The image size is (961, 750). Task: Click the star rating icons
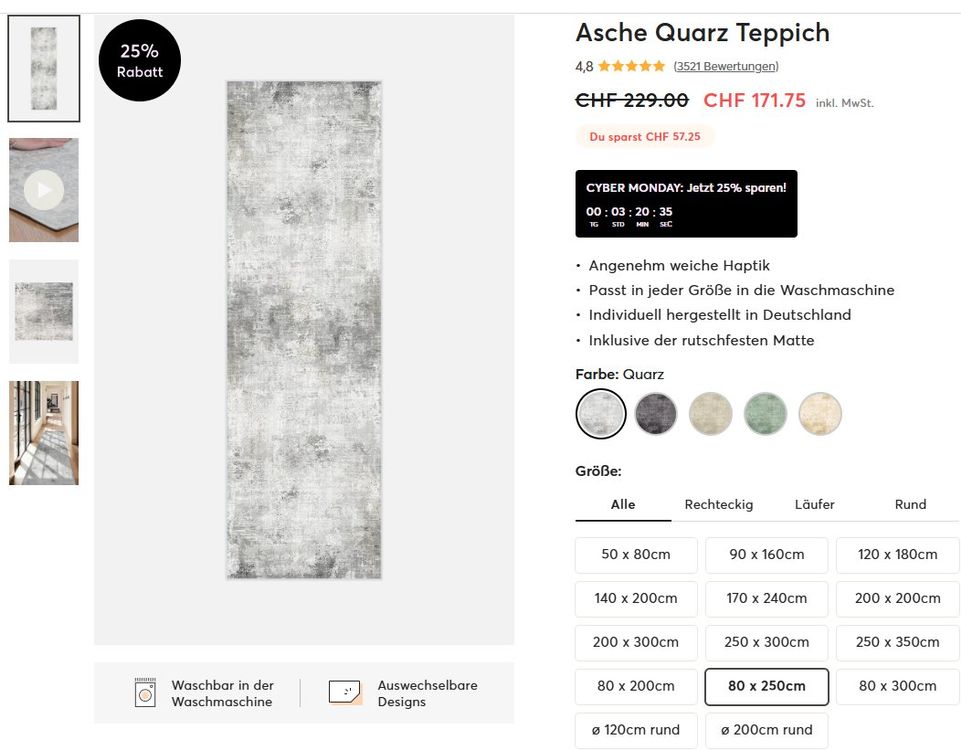pos(632,67)
